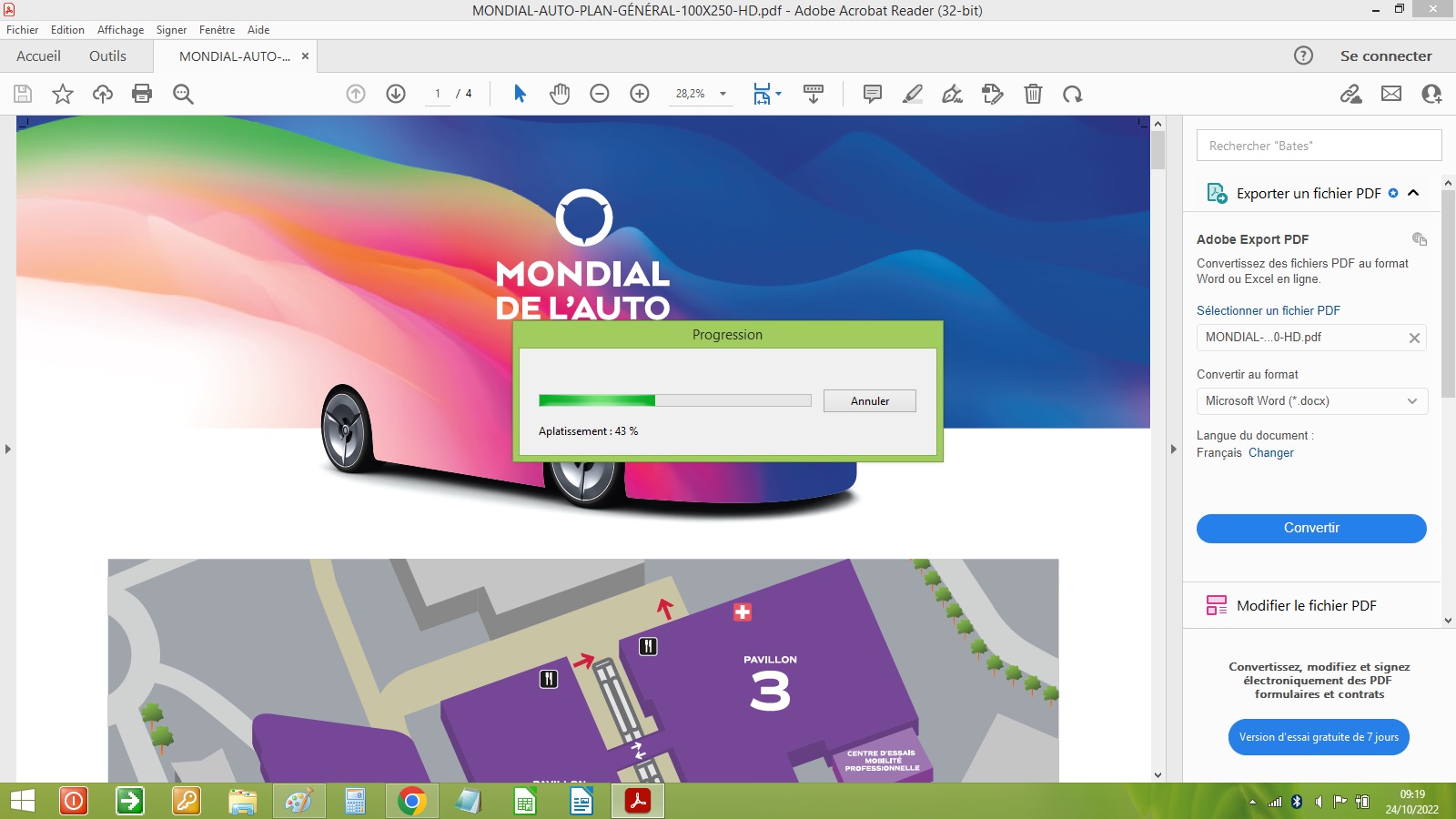This screenshot has width=1456, height=819.
Task: Collapse the Exporter un fichier PDF section
Action: pyautogui.click(x=1413, y=193)
